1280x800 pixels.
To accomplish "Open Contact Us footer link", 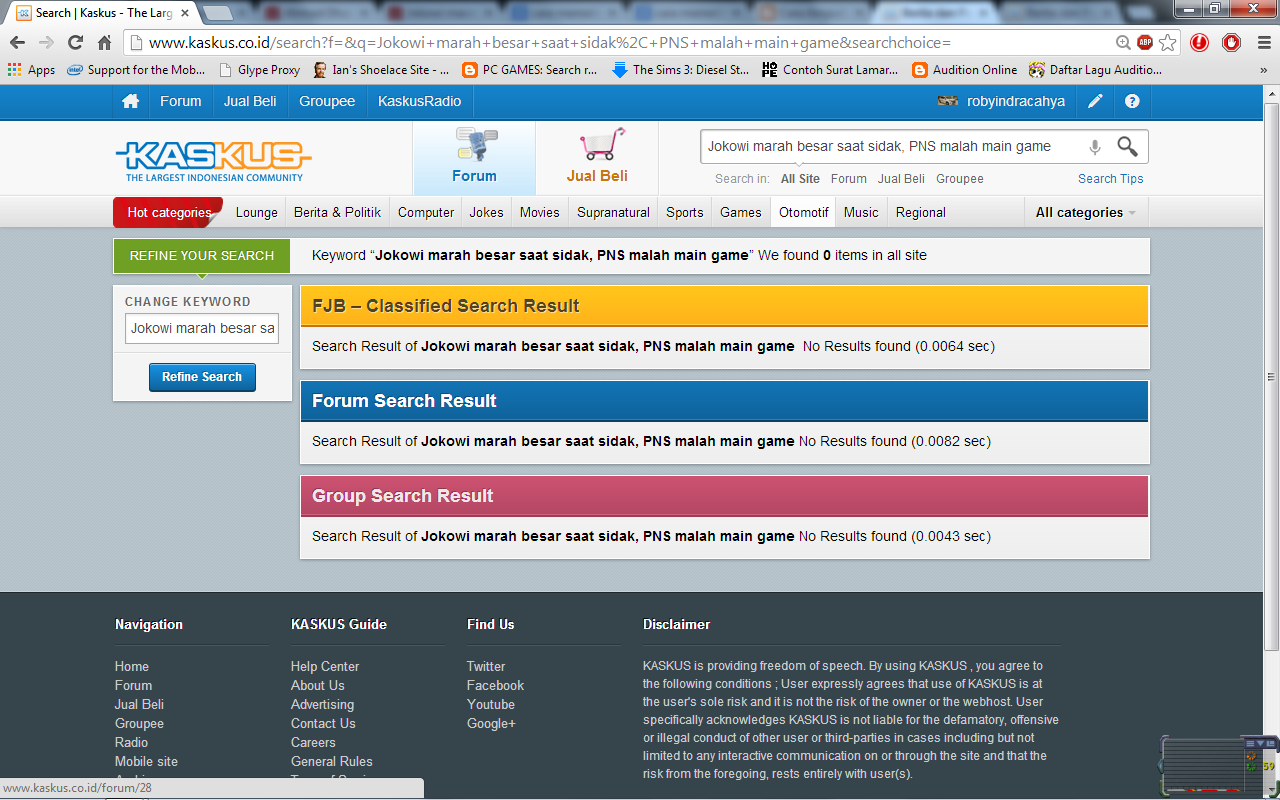I will point(323,724).
